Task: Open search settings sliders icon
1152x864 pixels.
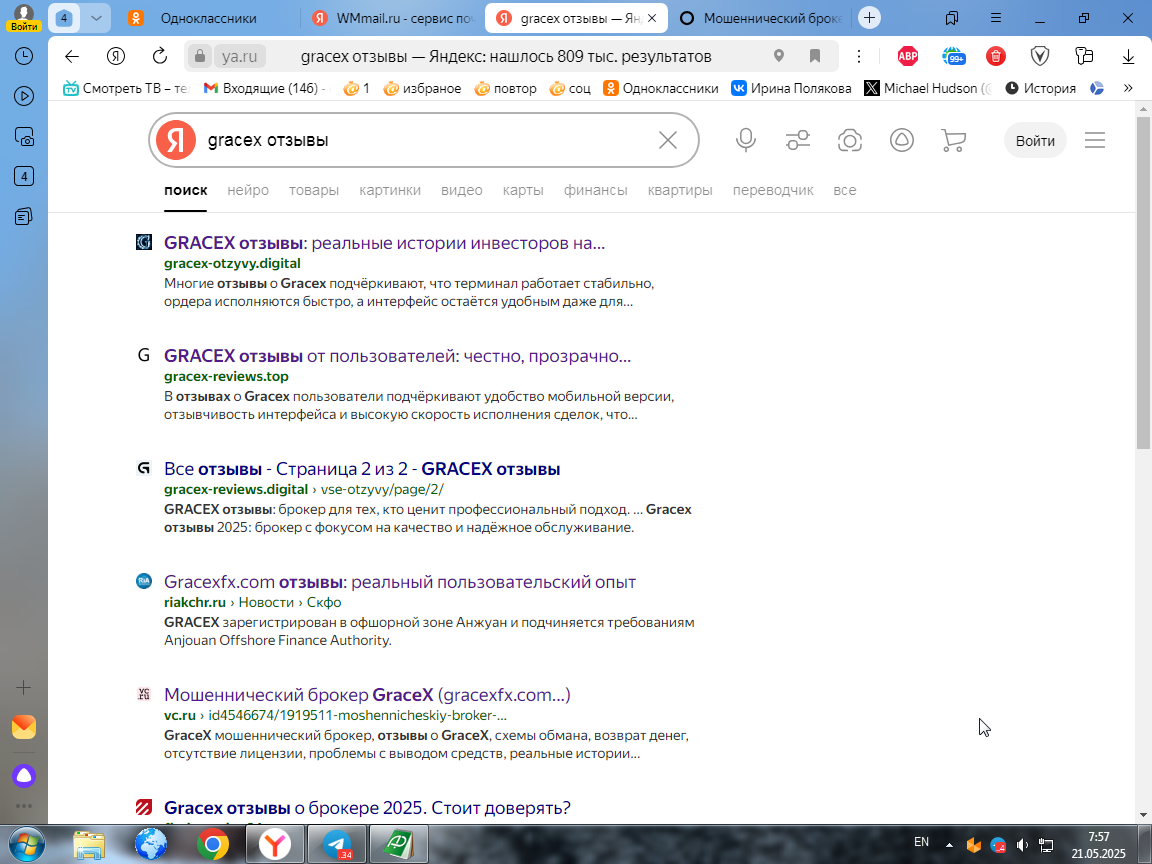Action: coord(798,140)
